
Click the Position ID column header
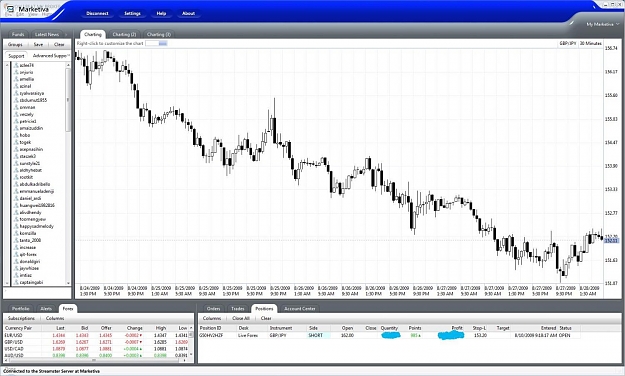210,328
